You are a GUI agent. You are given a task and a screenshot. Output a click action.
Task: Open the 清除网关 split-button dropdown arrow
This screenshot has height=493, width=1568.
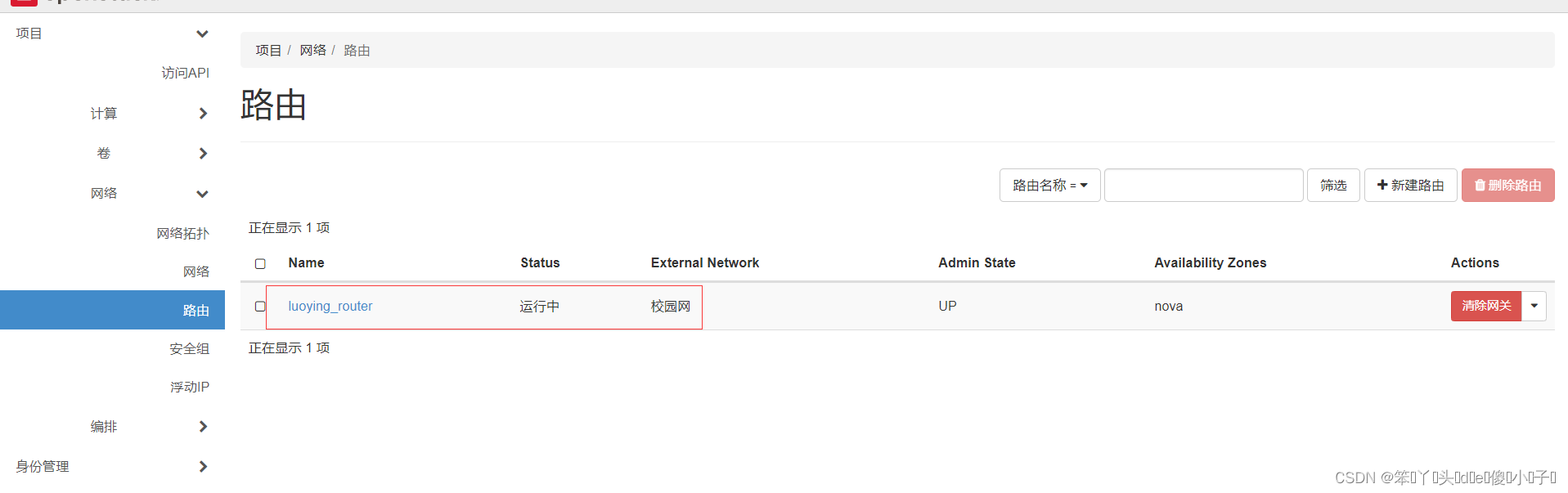coord(1534,306)
